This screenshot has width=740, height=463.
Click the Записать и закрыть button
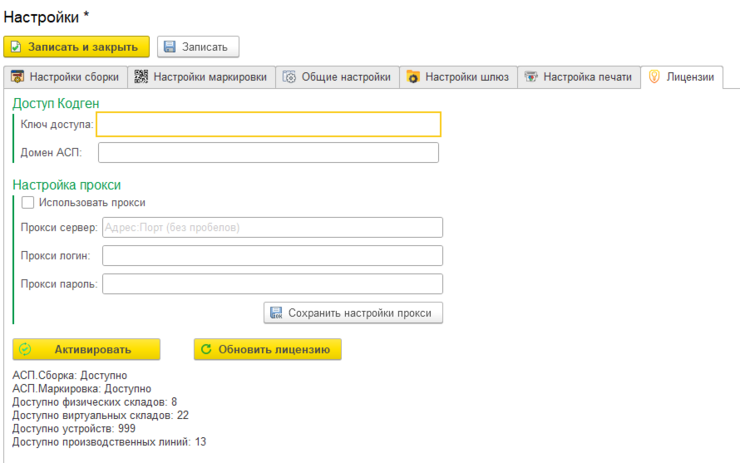point(76,47)
